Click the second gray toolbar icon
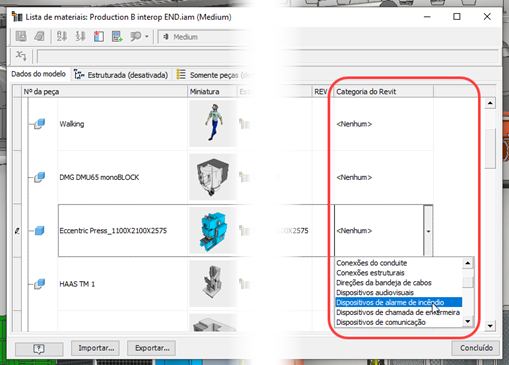 click(x=39, y=36)
